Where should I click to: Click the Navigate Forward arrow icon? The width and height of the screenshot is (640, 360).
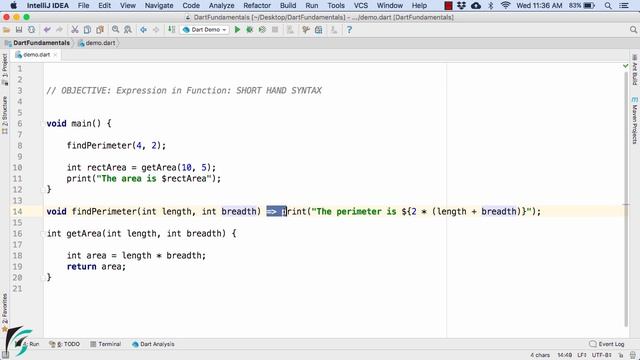coord(156,30)
